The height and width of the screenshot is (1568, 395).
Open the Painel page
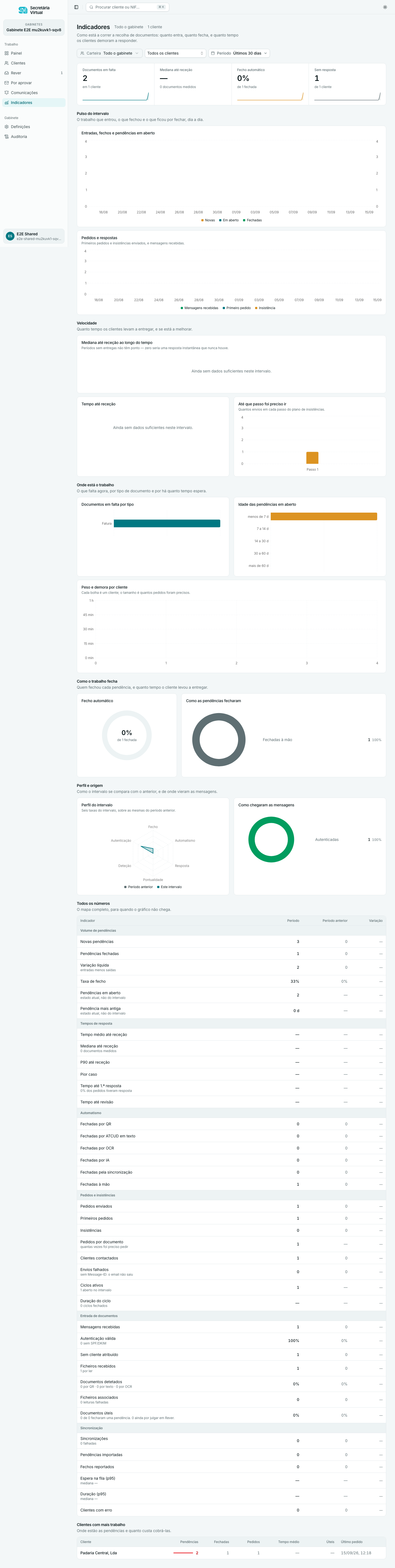click(x=33, y=53)
